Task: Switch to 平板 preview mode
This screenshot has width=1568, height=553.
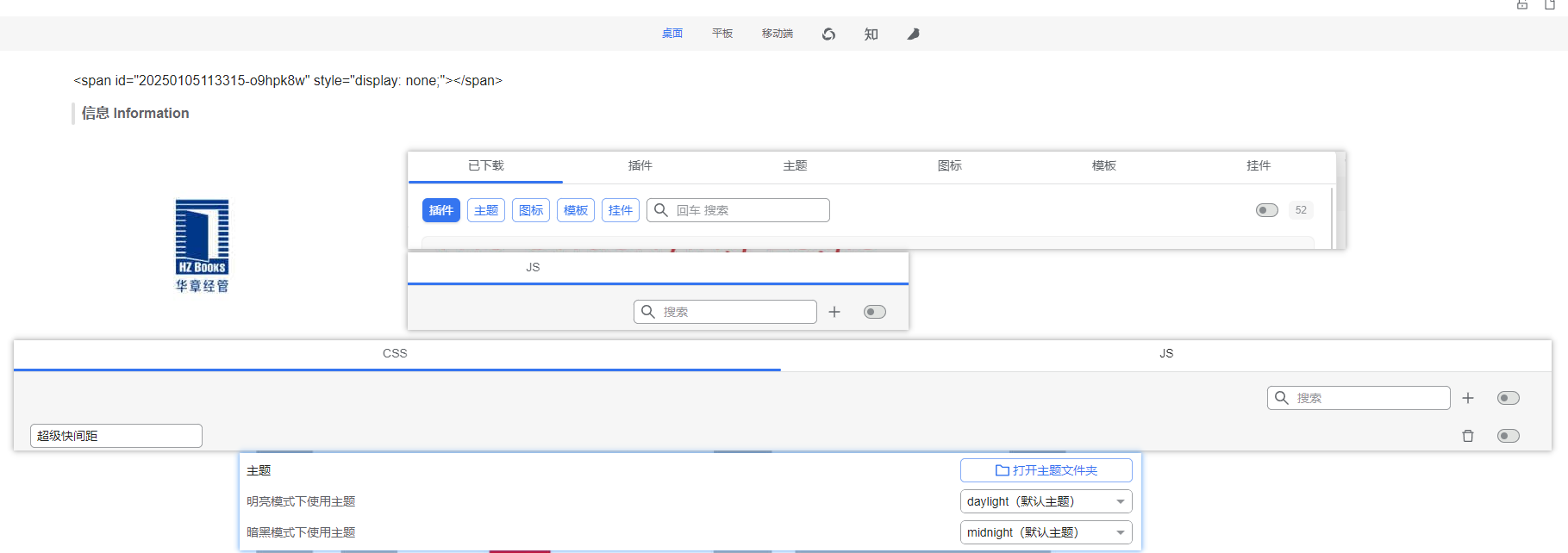Action: [x=722, y=34]
